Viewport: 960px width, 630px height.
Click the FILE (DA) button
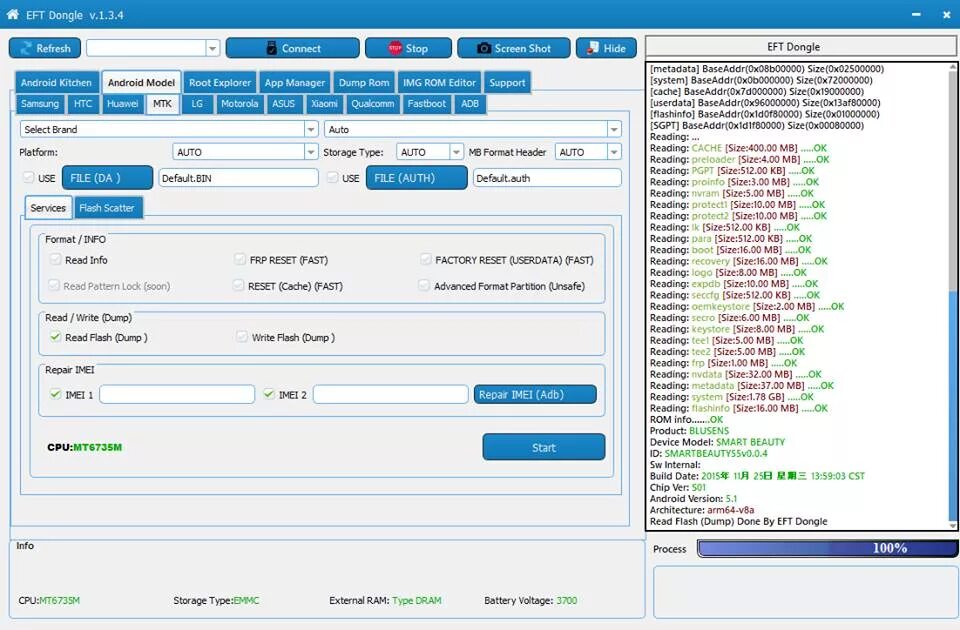pos(107,178)
